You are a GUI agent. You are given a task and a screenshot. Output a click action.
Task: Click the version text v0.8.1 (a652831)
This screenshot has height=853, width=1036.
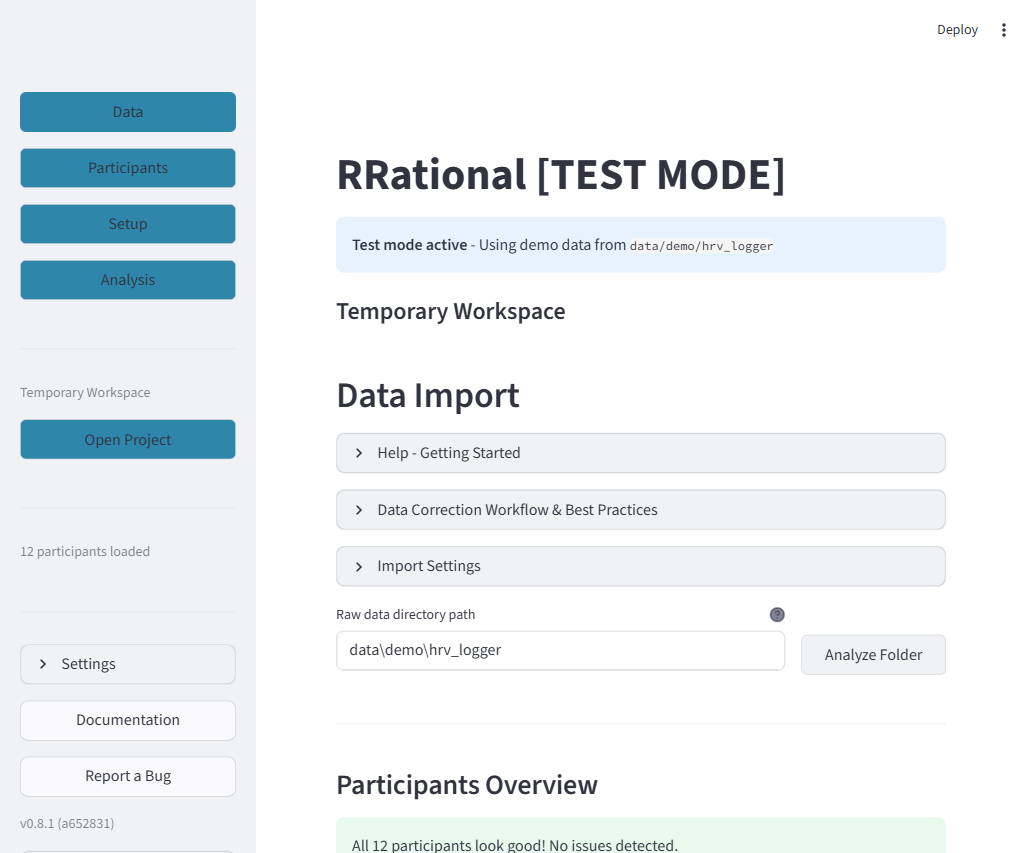(67, 823)
